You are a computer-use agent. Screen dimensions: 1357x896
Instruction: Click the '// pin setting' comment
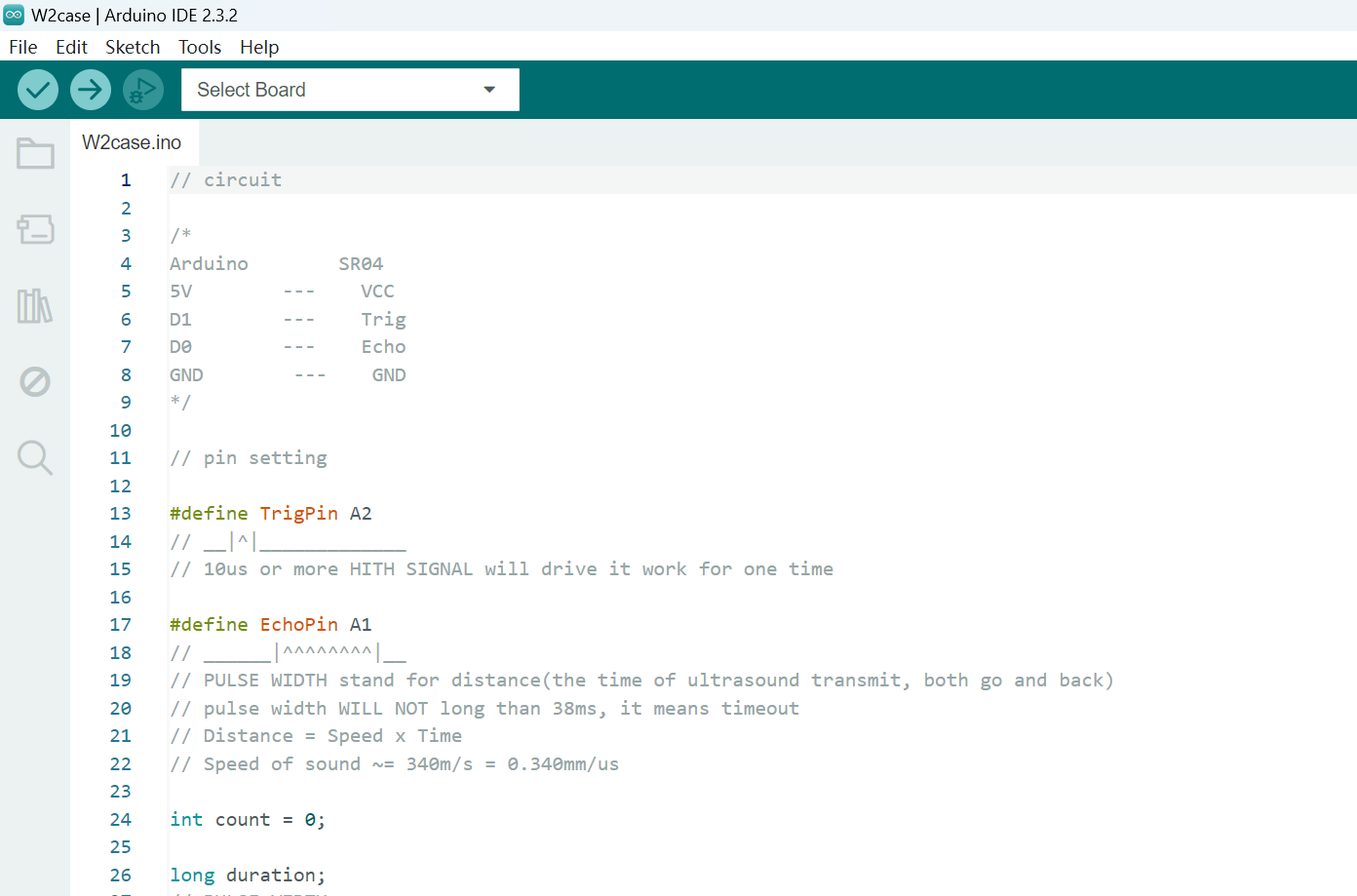pos(249,457)
